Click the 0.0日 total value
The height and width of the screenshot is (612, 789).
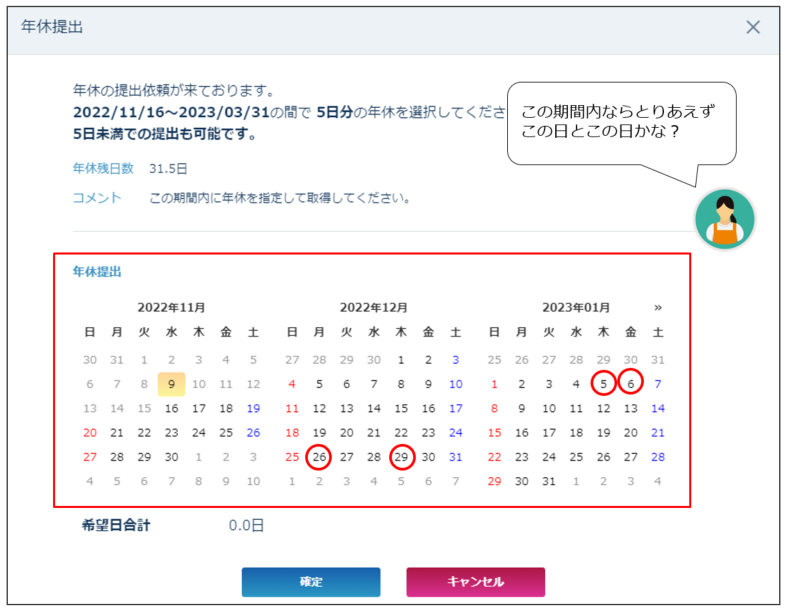point(246,525)
